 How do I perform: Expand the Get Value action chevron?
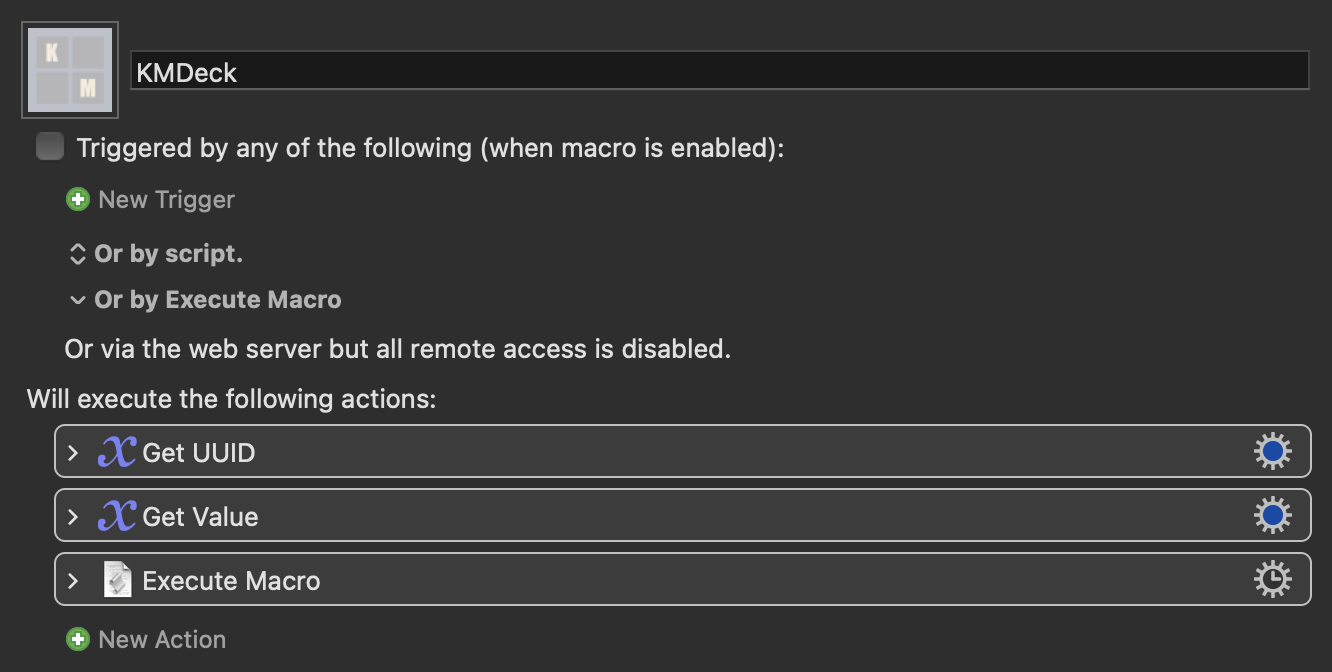(73, 516)
